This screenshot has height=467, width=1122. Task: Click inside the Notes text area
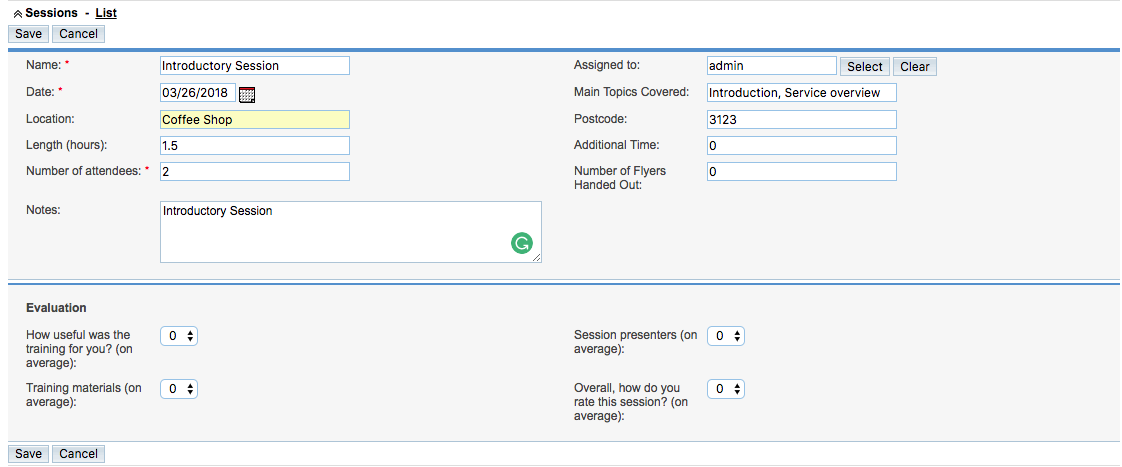pos(351,232)
